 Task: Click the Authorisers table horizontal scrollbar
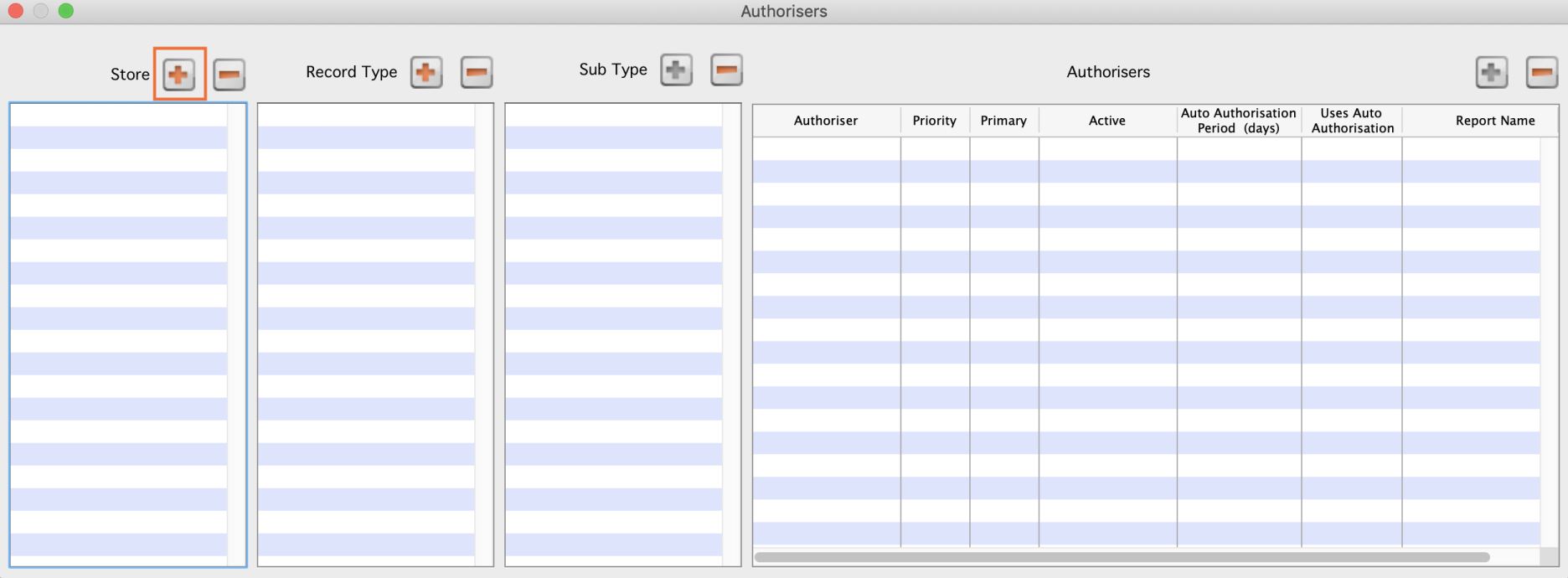[1122, 557]
